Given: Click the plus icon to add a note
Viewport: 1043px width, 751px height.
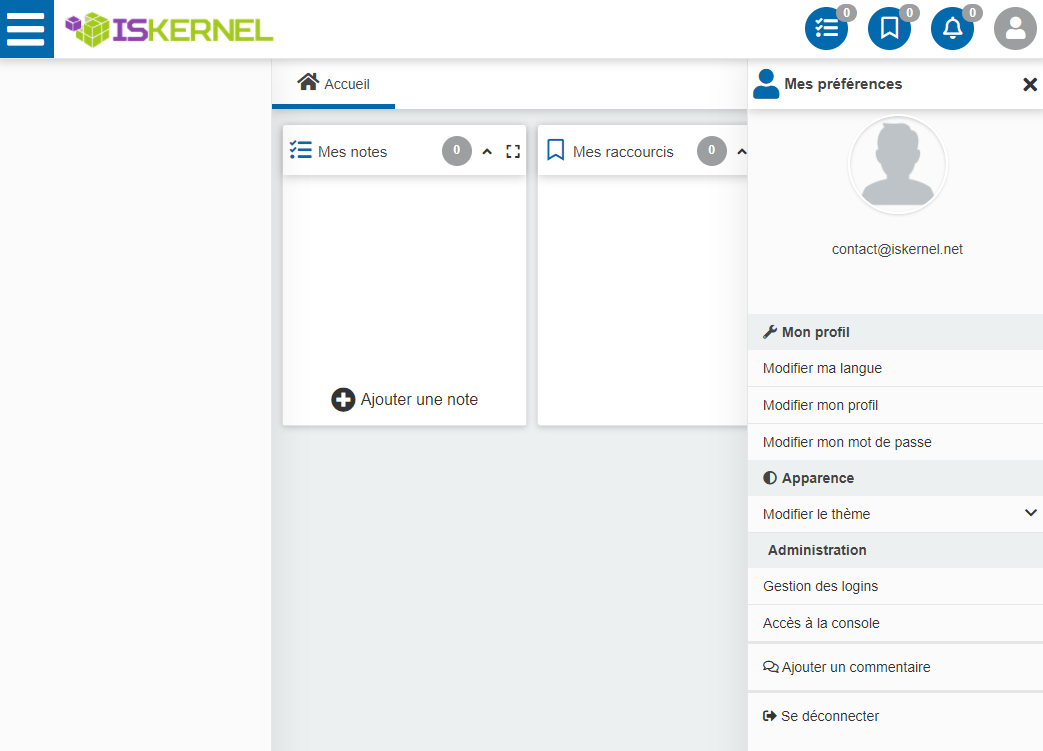Looking at the screenshot, I should (x=343, y=400).
